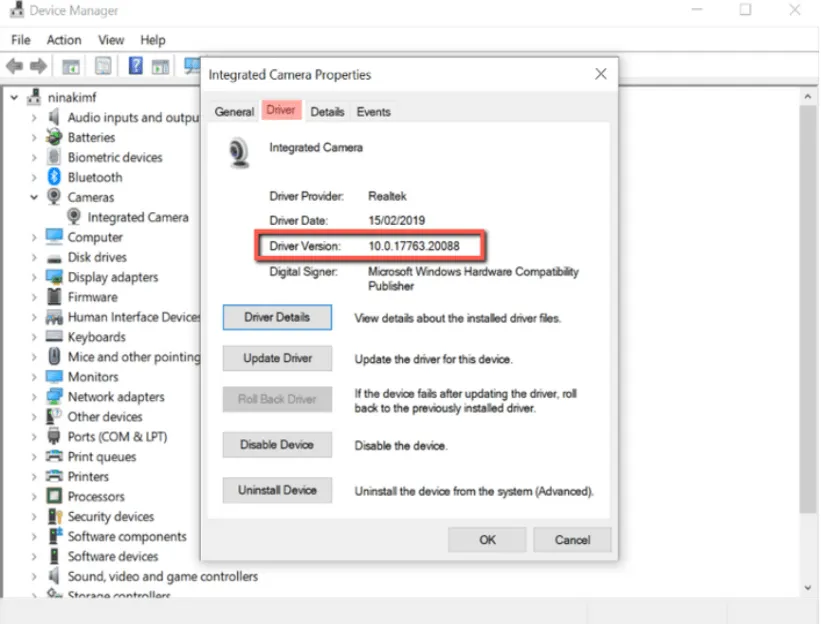Open the Action menu
The image size is (822, 624).
click(64, 40)
